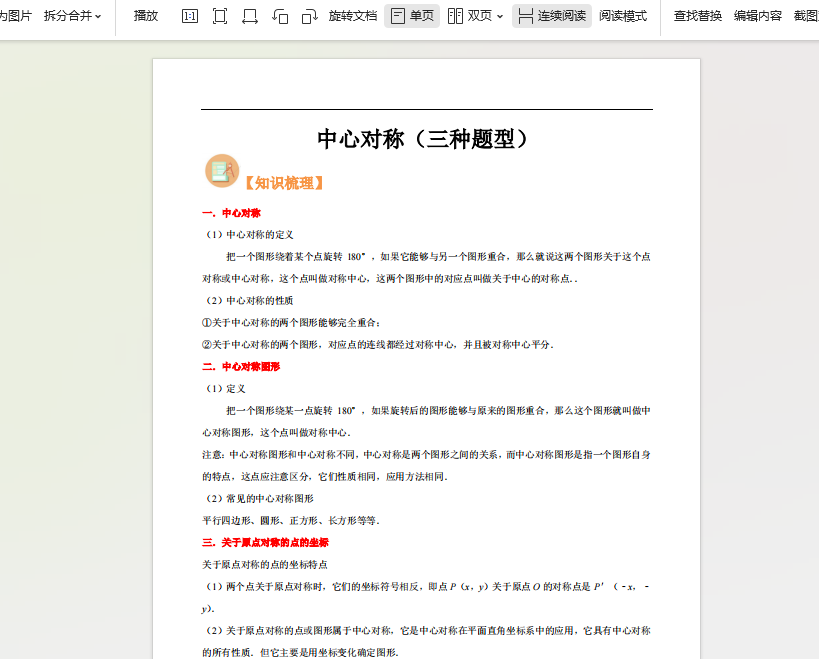Rotate page clockwise using rotate-right icon
This screenshot has width=819, height=659.
click(310, 16)
